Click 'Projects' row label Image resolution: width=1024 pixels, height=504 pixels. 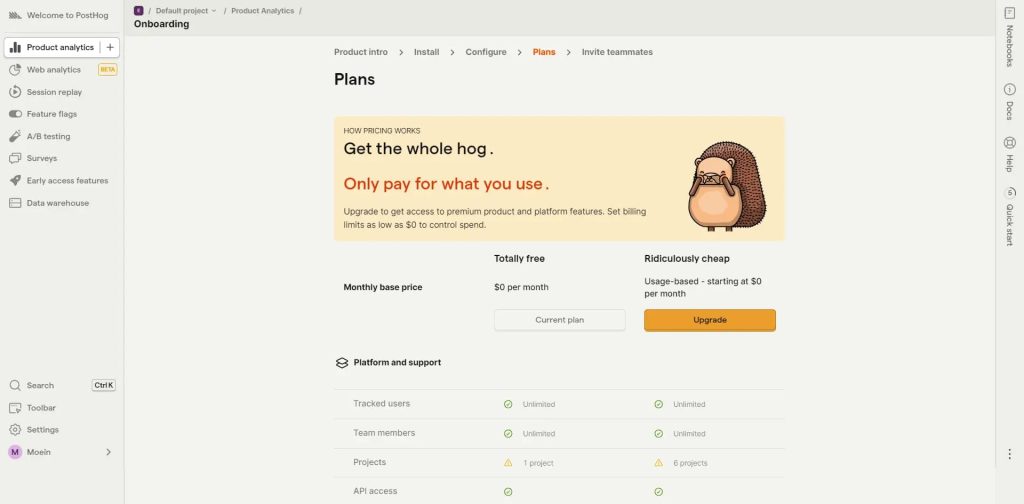coord(370,462)
